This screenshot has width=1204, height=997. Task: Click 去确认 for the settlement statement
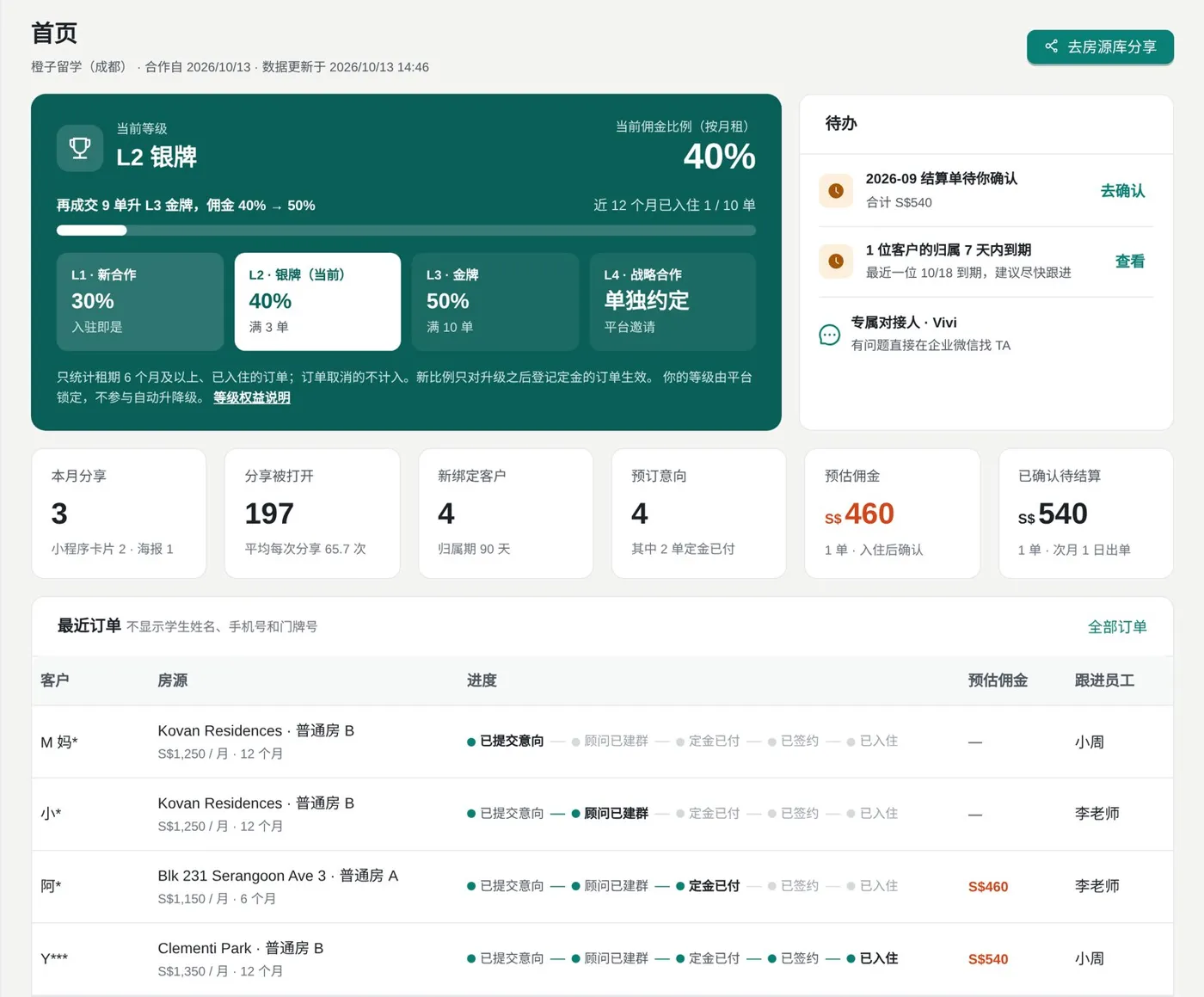1122,191
